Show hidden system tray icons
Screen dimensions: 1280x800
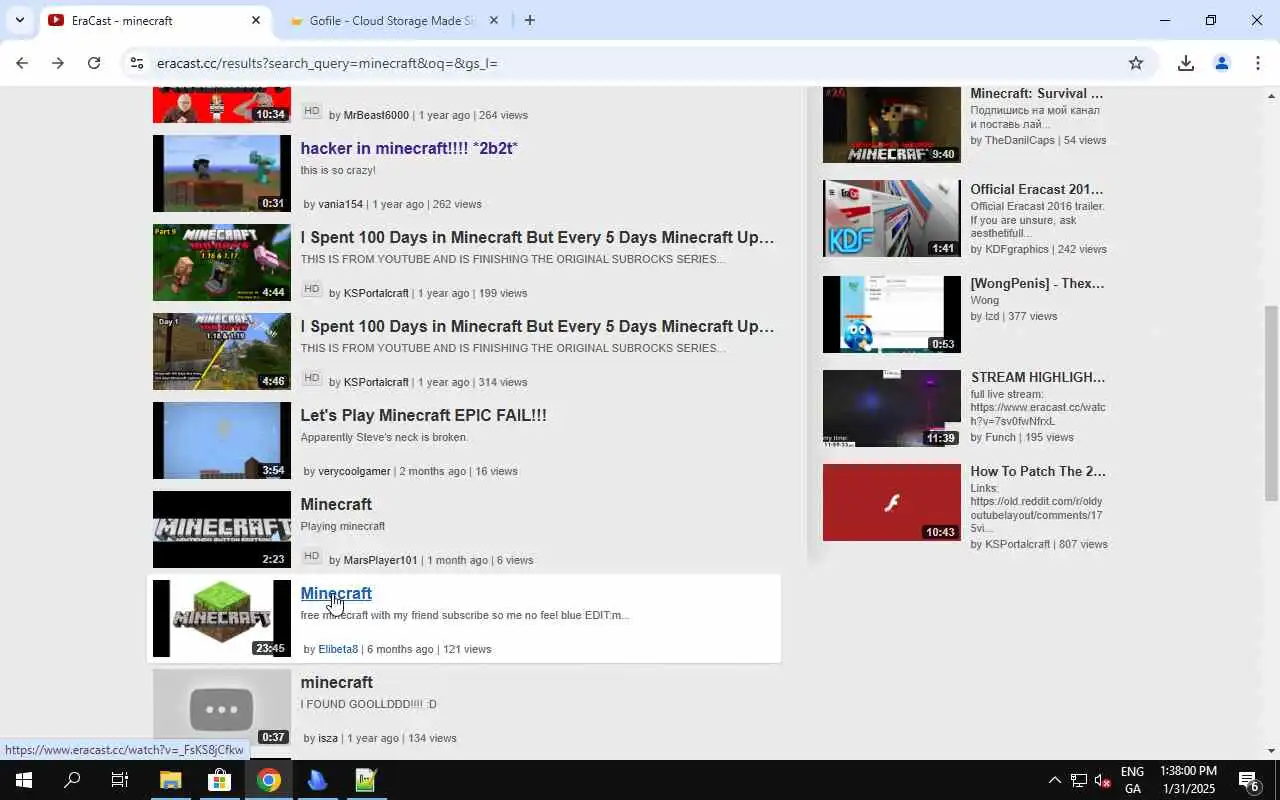pyautogui.click(x=1054, y=780)
